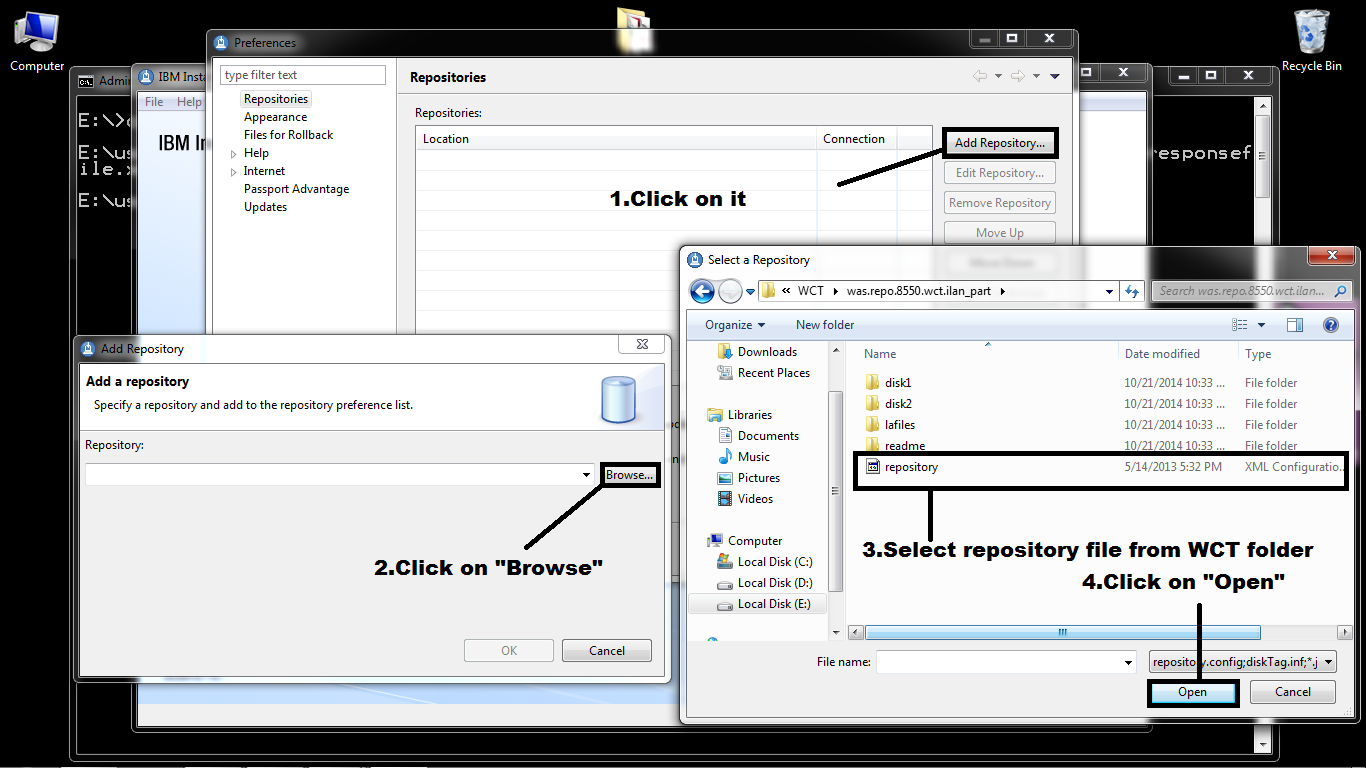The height and width of the screenshot is (768, 1366).
Task: Click the back arrow in Select a Repository
Action: coord(703,290)
